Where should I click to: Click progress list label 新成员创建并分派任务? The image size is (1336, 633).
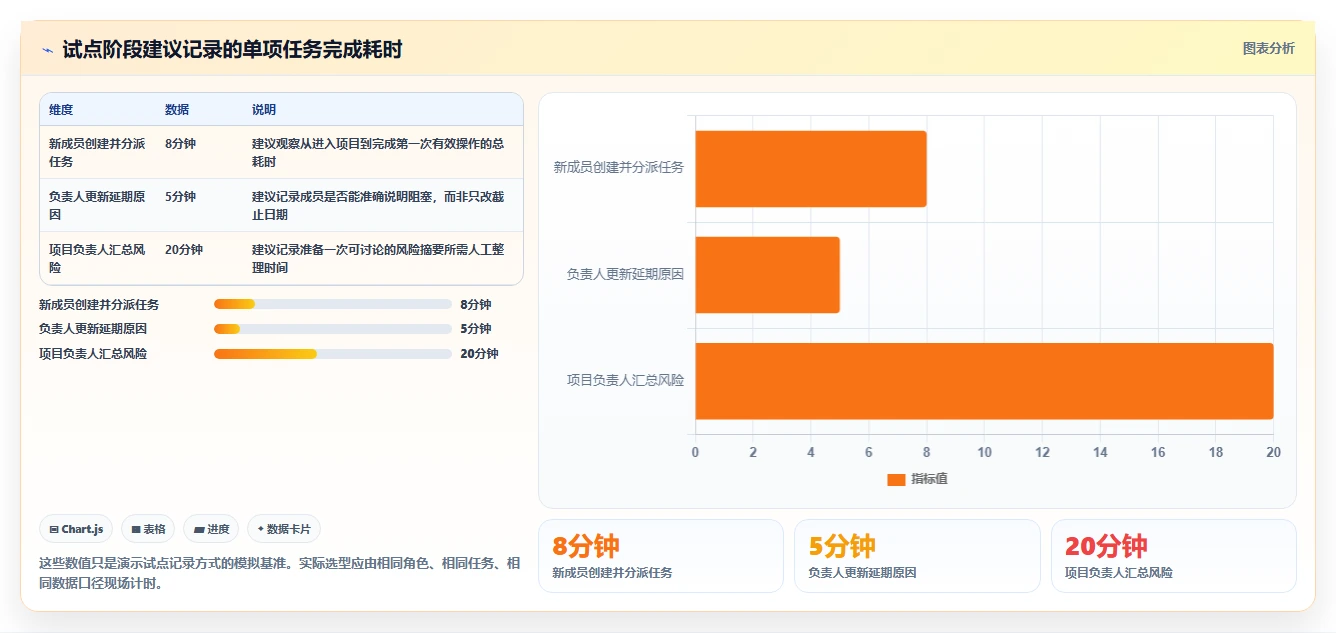click(99, 305)
